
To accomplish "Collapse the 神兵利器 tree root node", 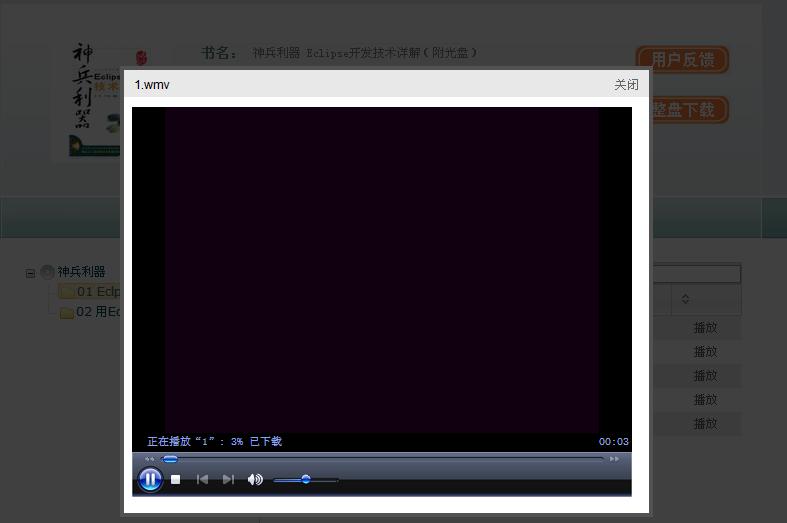I will (30, 273).
